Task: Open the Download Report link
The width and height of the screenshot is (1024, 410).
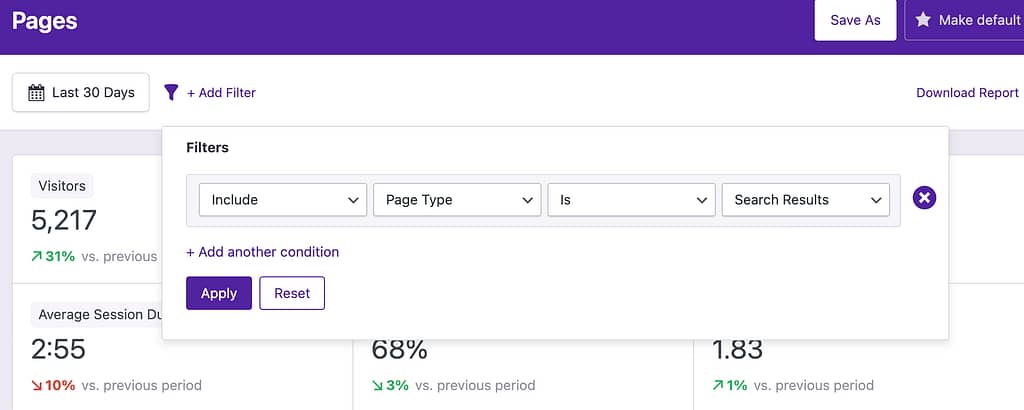Action: (x=967, y=93)
